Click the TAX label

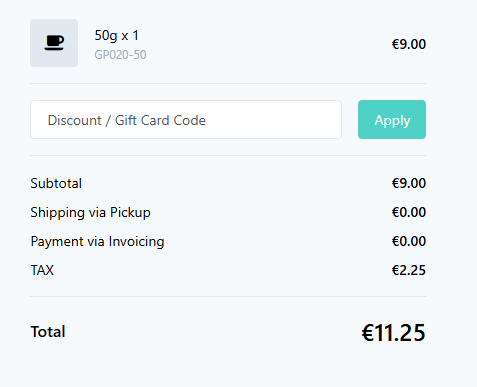point(42,270)
